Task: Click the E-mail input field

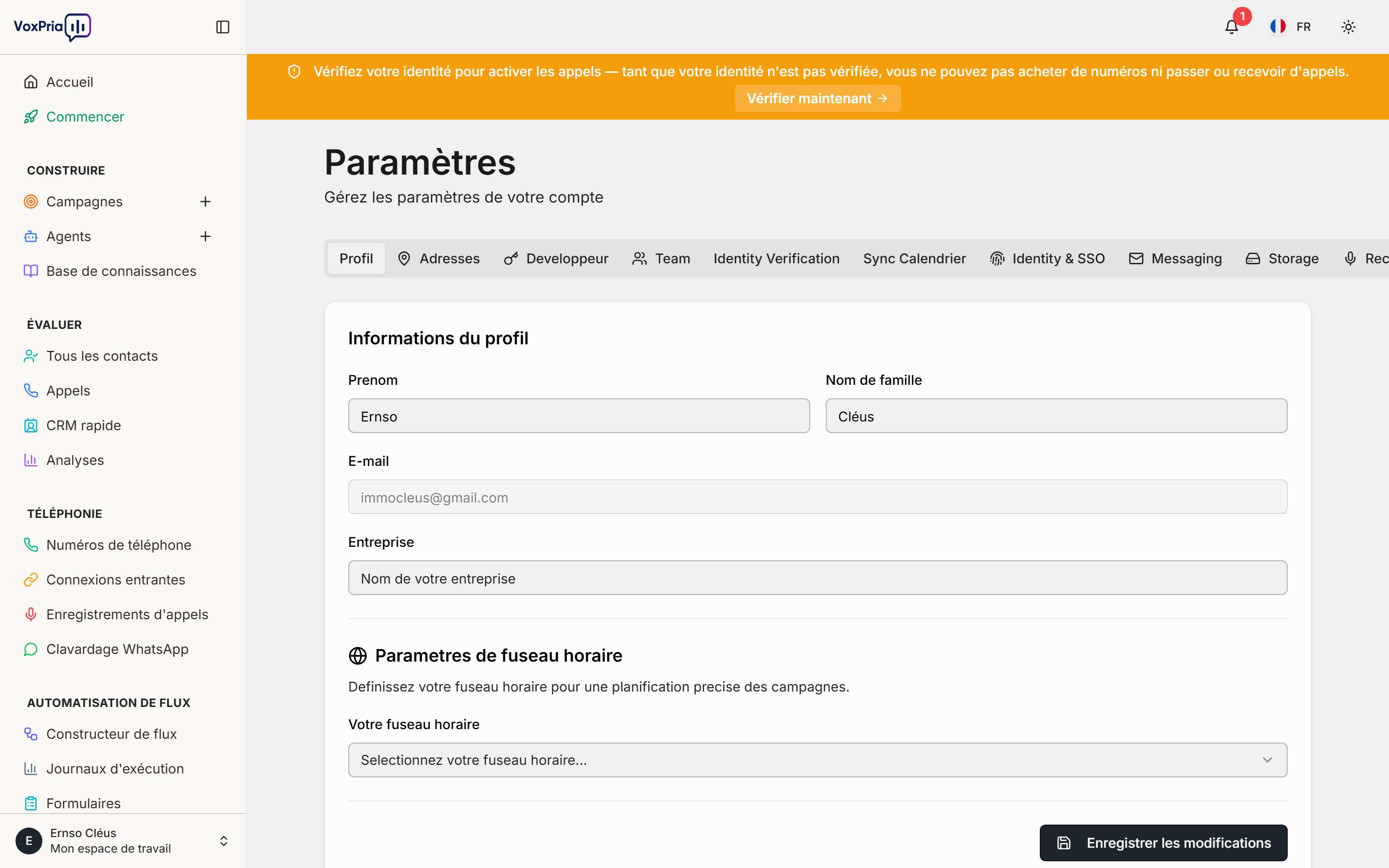Action: point(817,497)
